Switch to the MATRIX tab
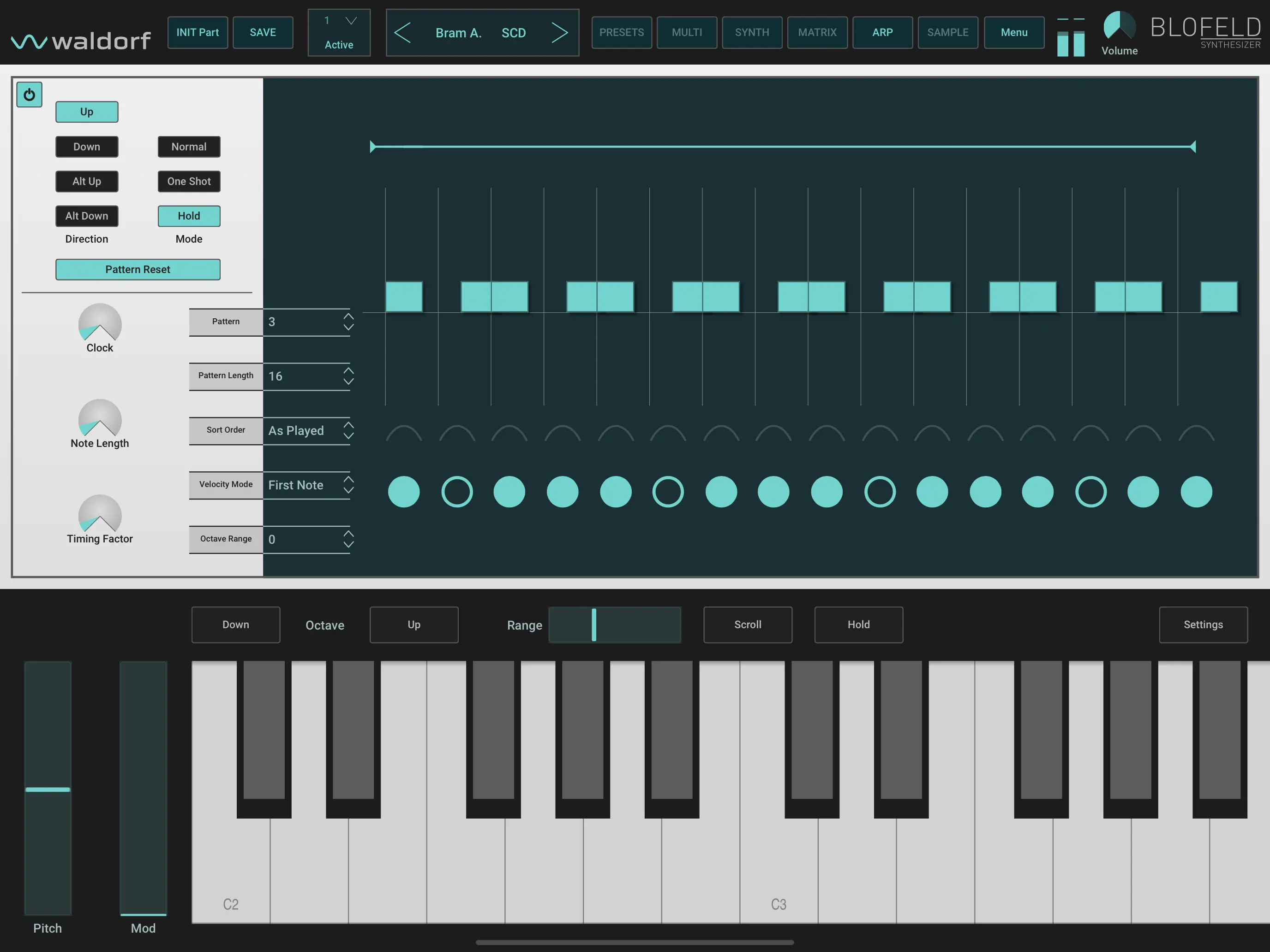The width and height of the screenshot is (1270, 952). pos(818,32)
